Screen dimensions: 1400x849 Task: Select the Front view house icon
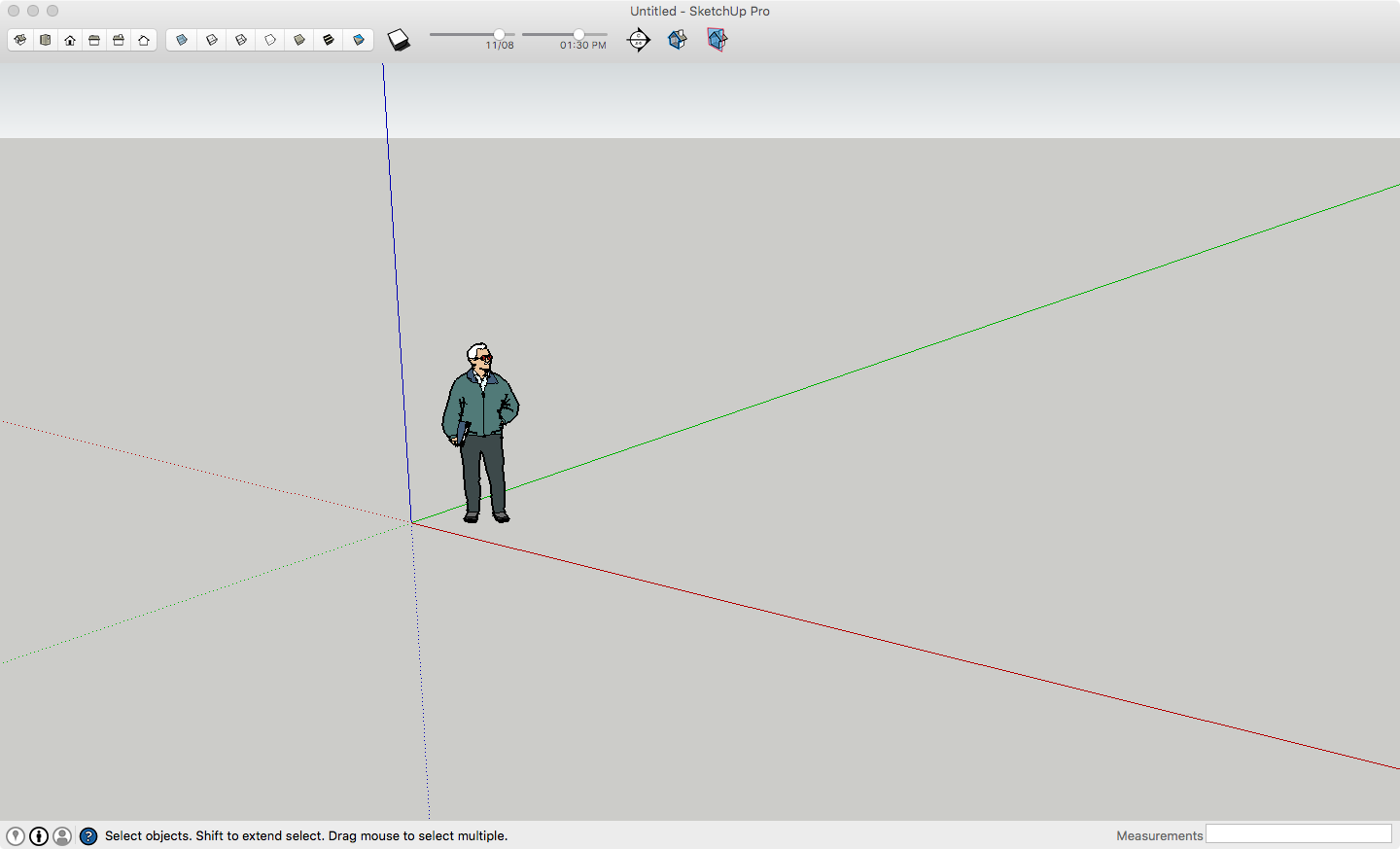point(70,40)
